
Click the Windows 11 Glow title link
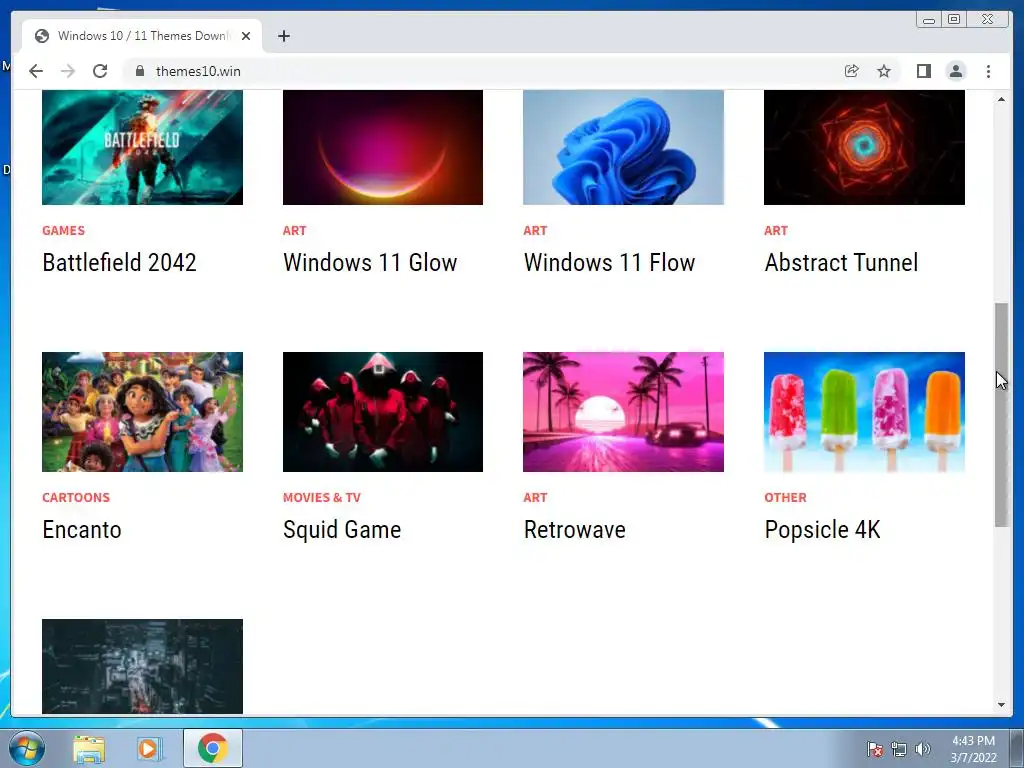coord(370,263)
